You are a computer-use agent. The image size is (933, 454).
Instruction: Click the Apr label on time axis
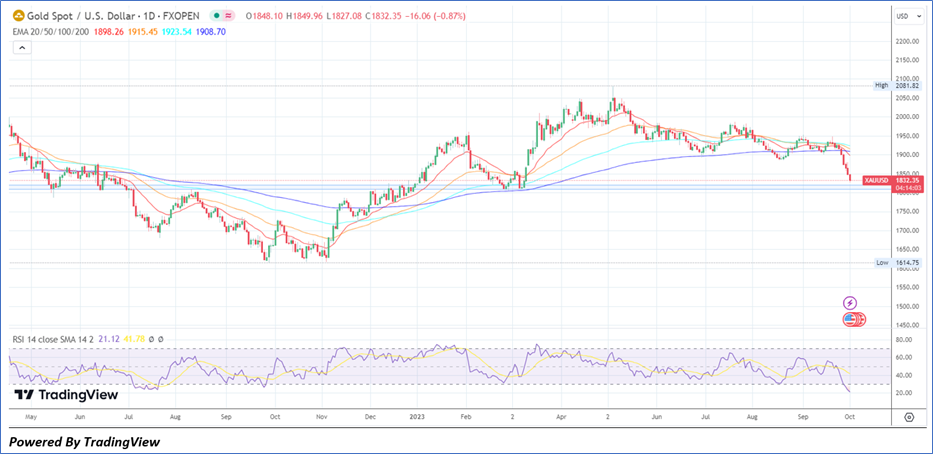click(x=561, y=417)
